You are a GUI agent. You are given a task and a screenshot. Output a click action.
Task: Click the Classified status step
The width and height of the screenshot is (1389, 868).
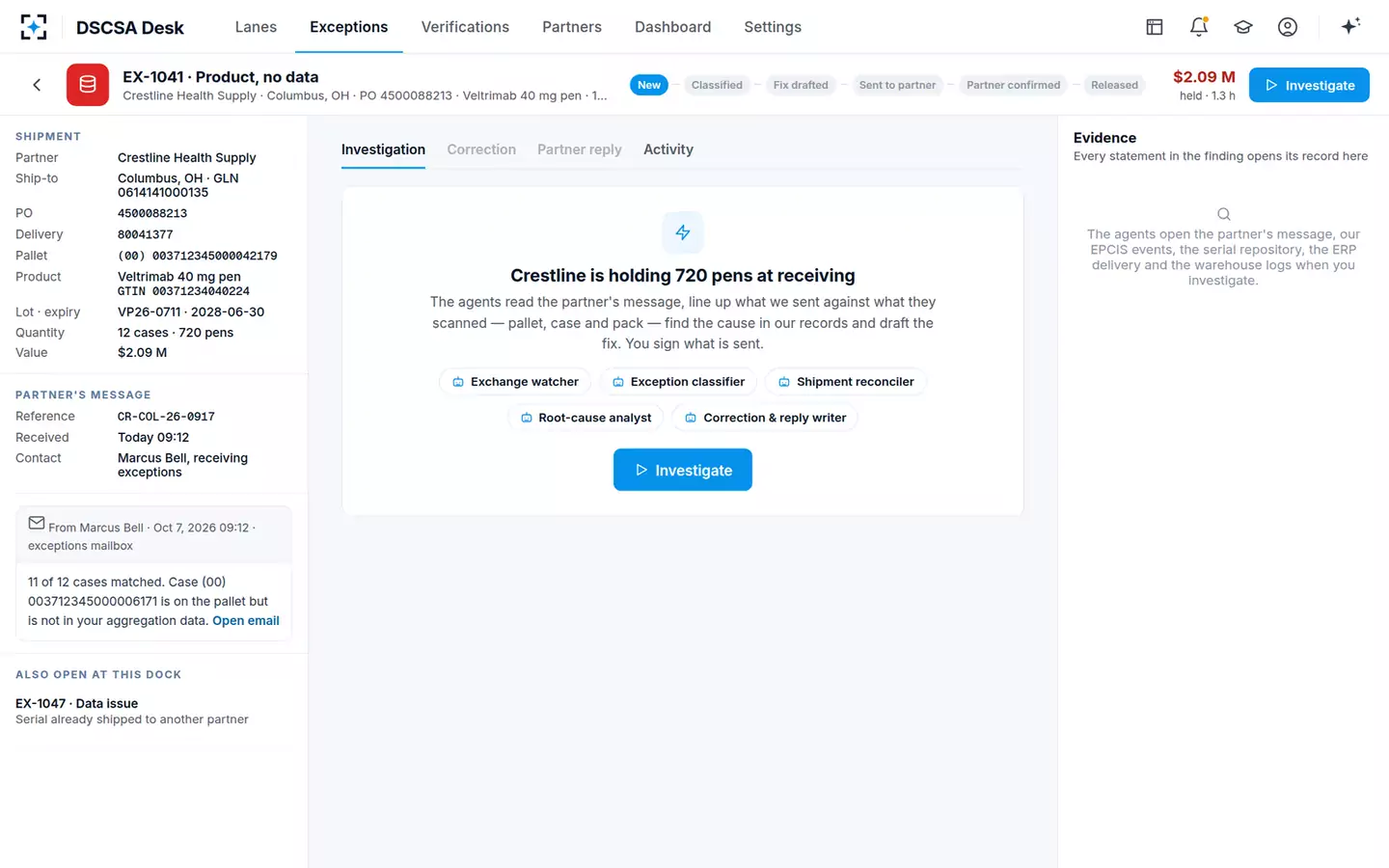click(717, 85)
